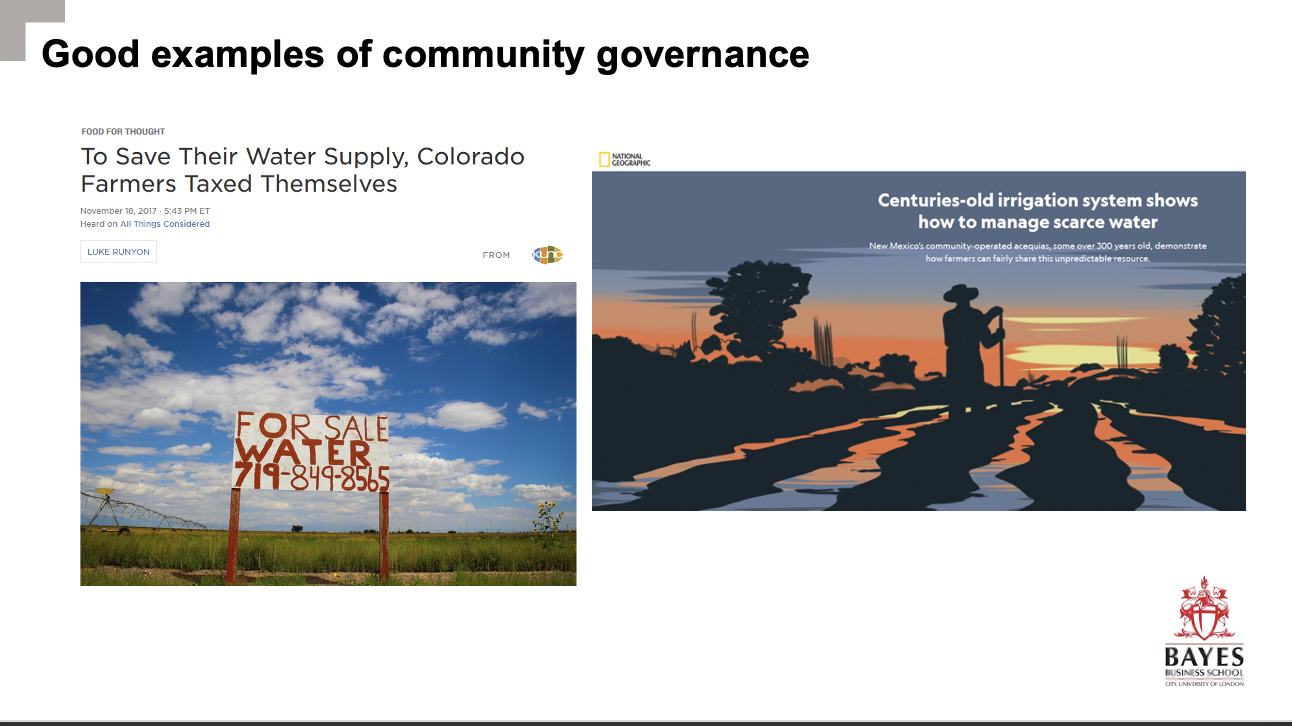Click the slide title 'Good examples of community governance'

(x=425, y=53)
